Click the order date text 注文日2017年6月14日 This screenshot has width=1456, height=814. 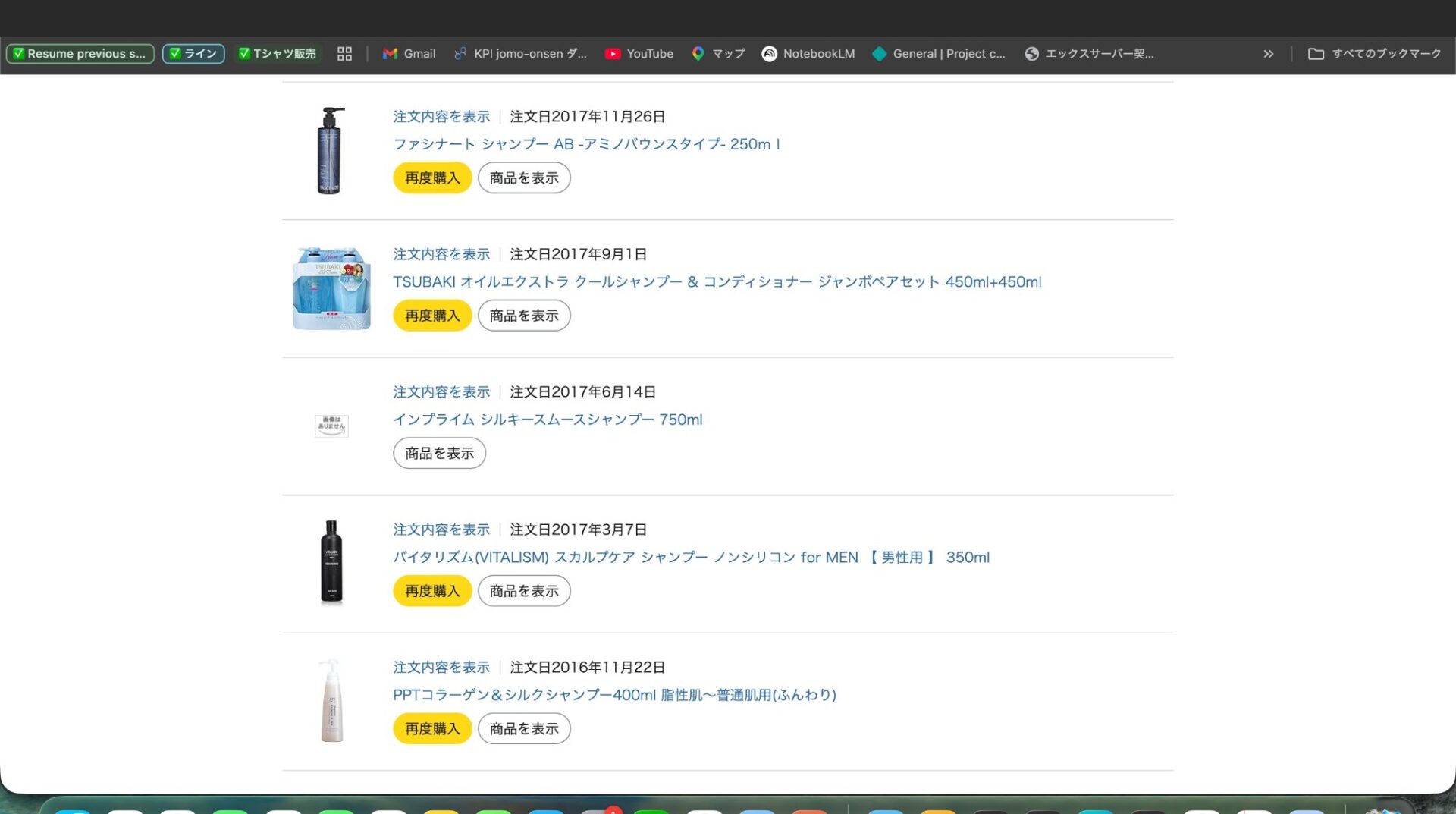(583, 392)
